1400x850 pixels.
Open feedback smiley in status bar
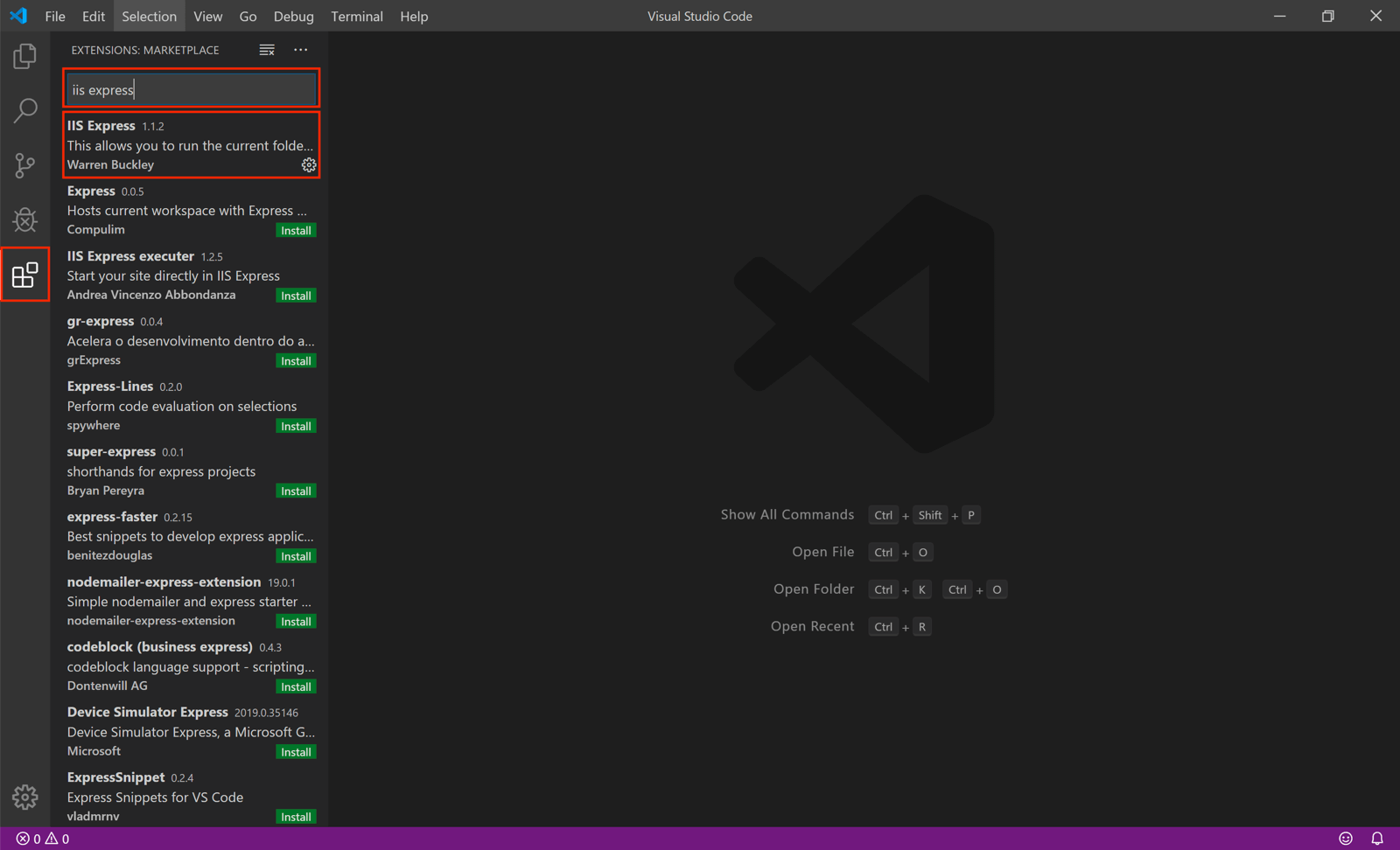1346,839
